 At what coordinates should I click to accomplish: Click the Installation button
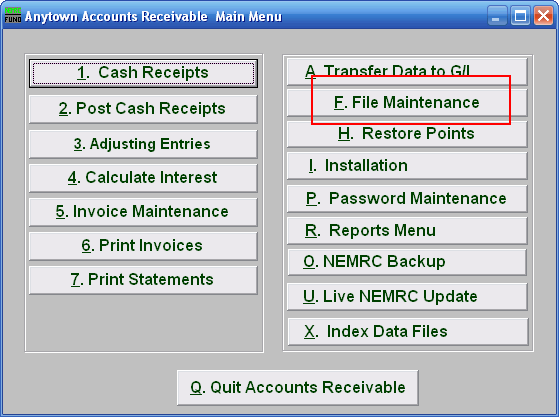(407, 166)
